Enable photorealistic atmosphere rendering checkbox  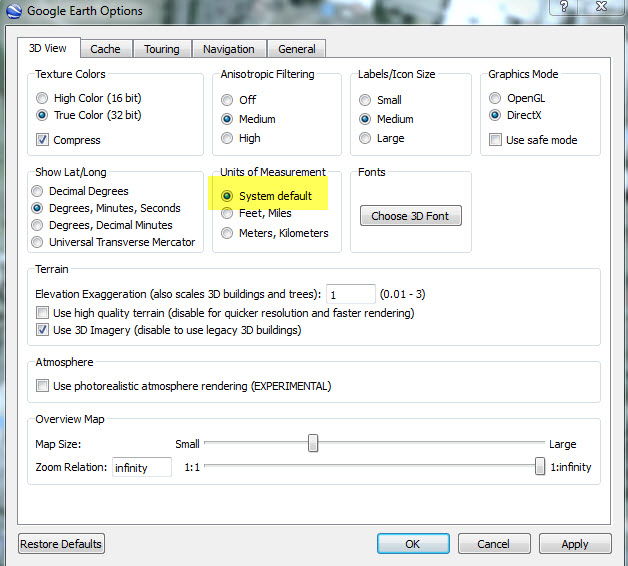42,386
